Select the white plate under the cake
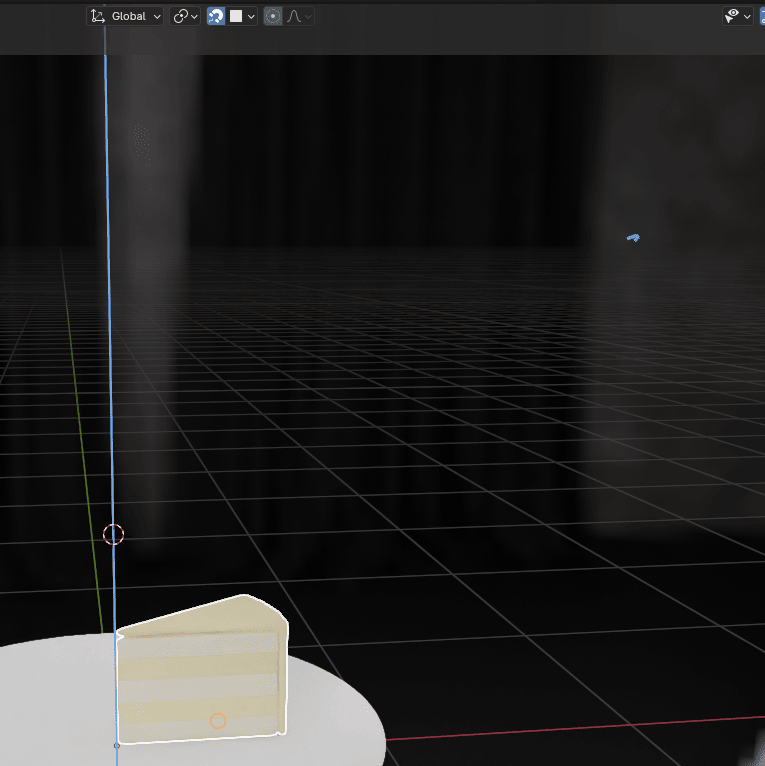Screen dimensions: 765x766 (x=330, y=720)
